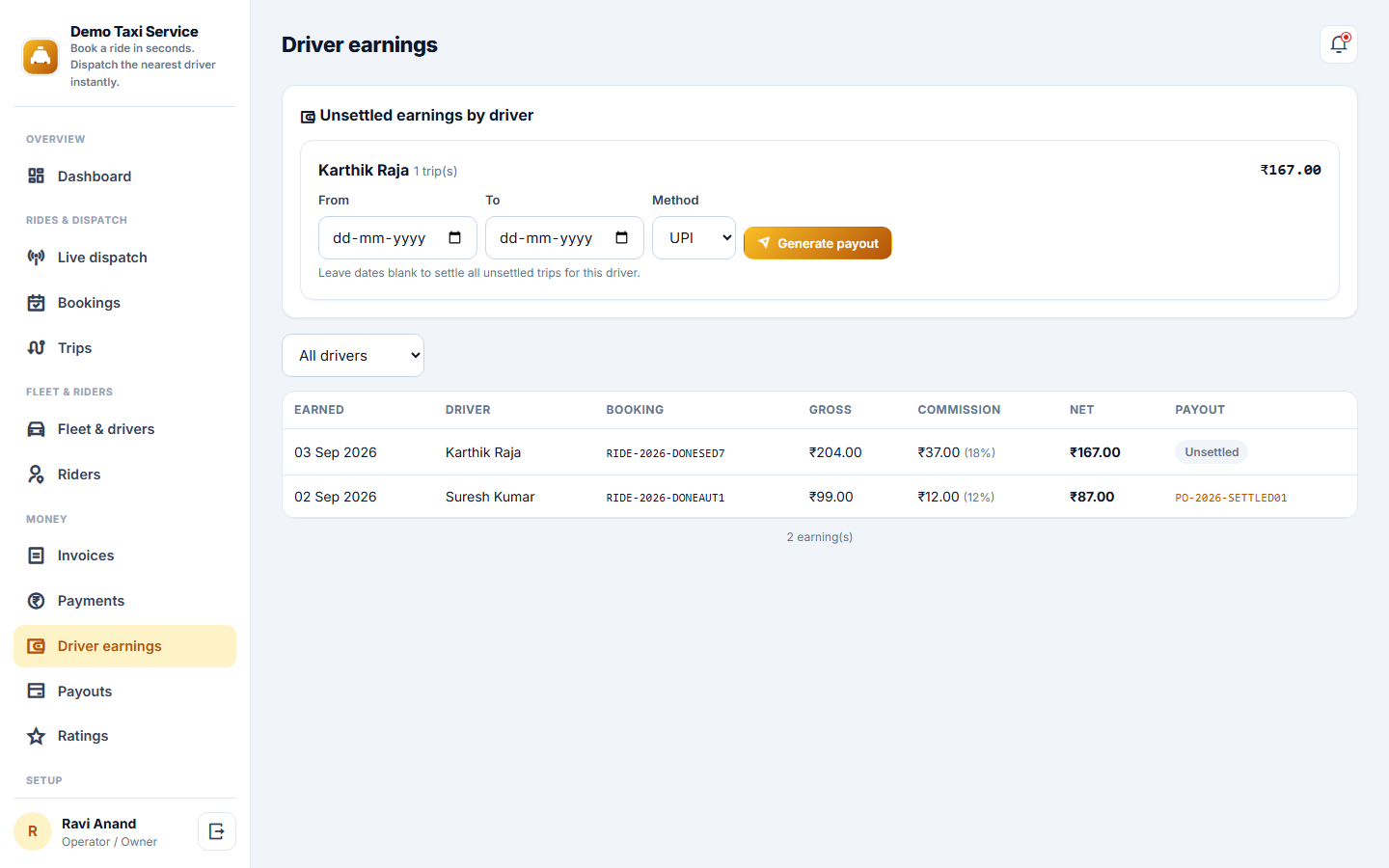Click Ravi Anand profile avatar
This screenshot has height=868, width=1389.
pos(33,831)
